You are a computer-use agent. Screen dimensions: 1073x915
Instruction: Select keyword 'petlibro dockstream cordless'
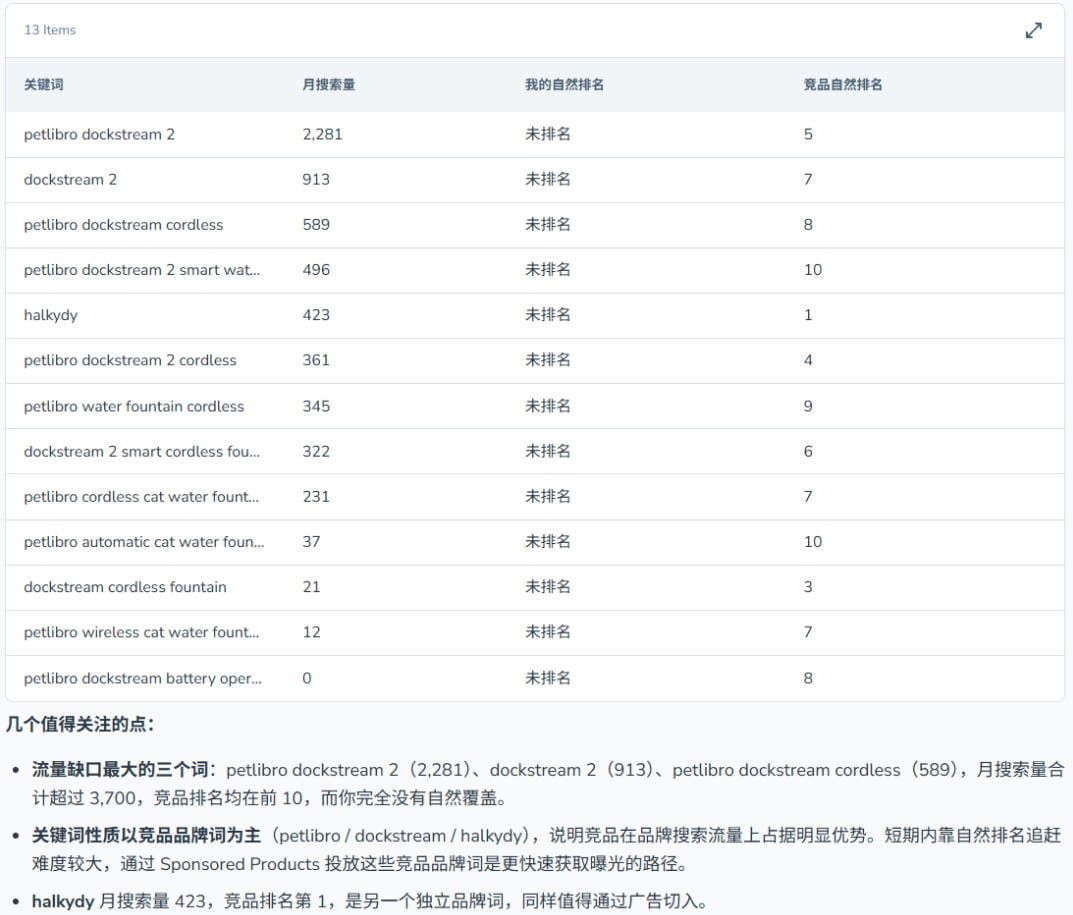click(x=123, y=224)
